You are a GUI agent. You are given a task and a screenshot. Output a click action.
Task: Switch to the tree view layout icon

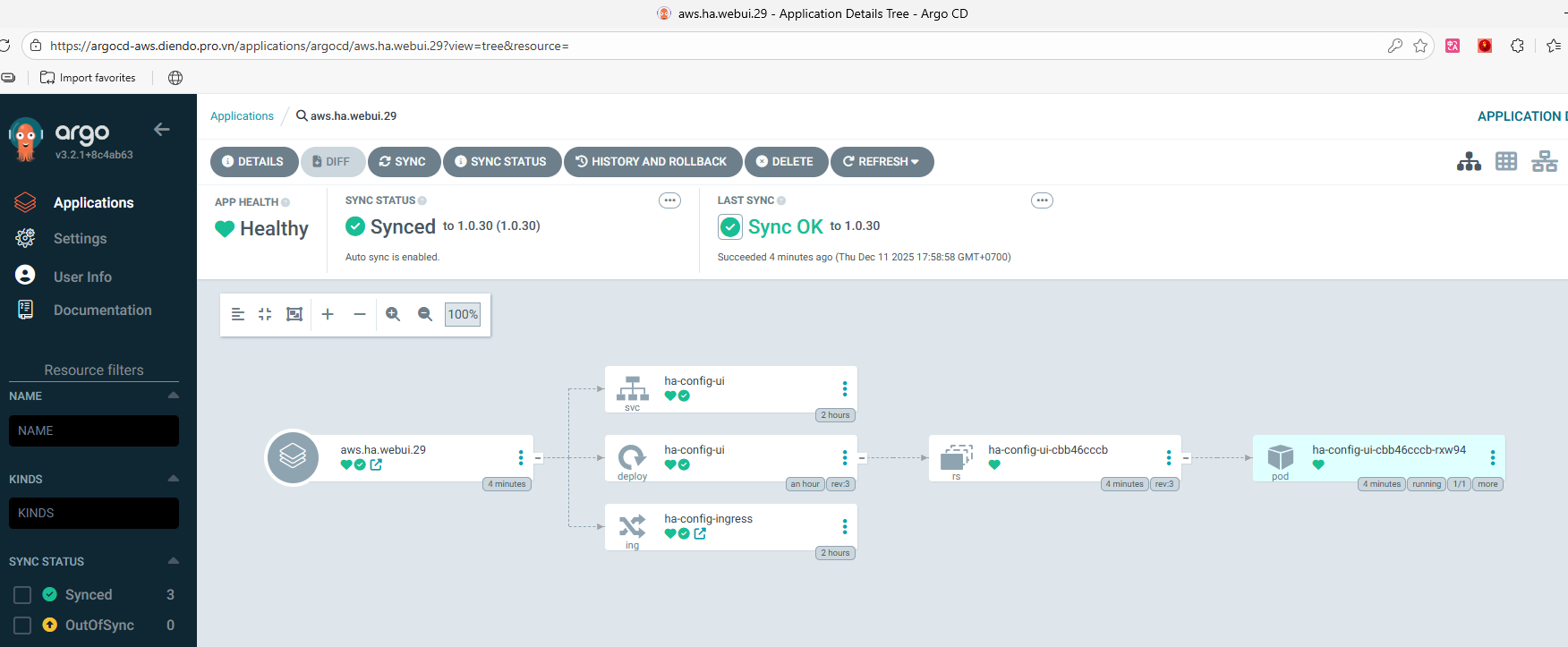(1469, 162)
